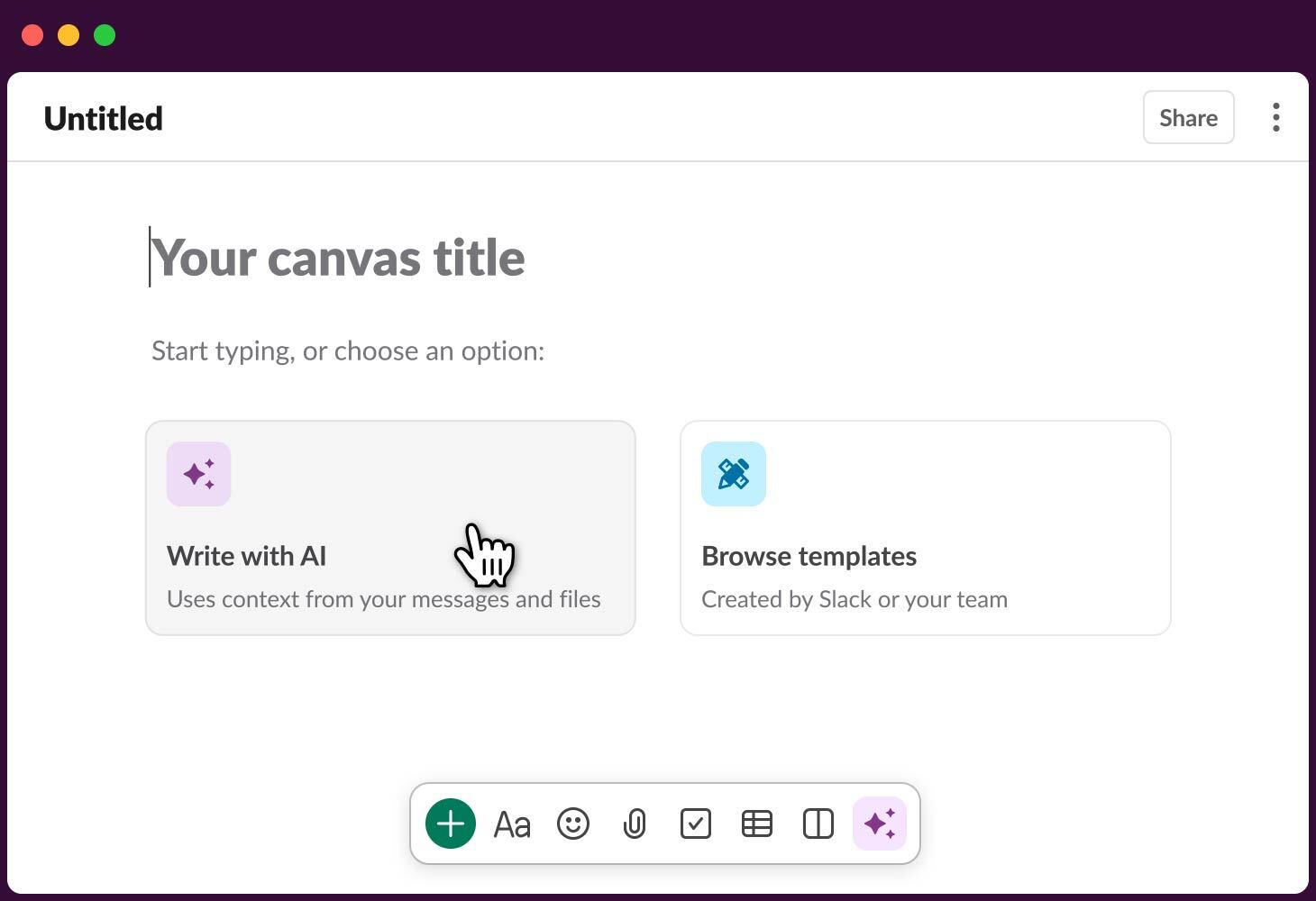
Task: Select the Write with AI option
Action: (390, 528)
